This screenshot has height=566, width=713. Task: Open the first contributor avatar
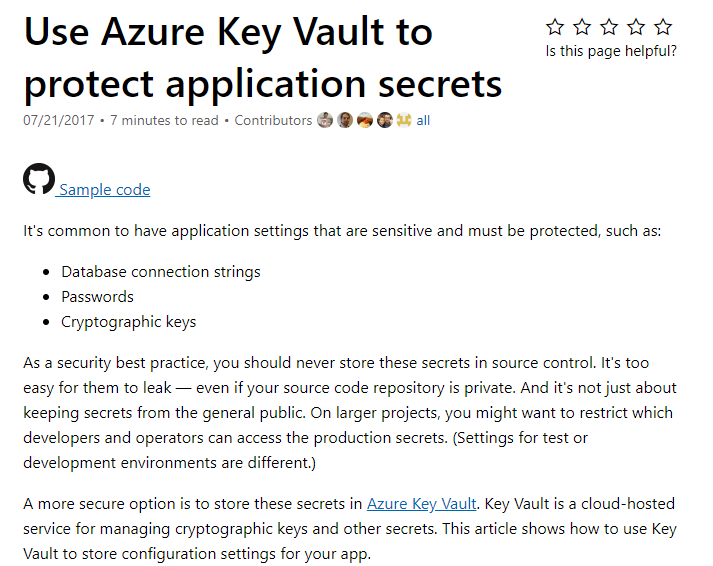pyautogui.click(x=325, y=120)
